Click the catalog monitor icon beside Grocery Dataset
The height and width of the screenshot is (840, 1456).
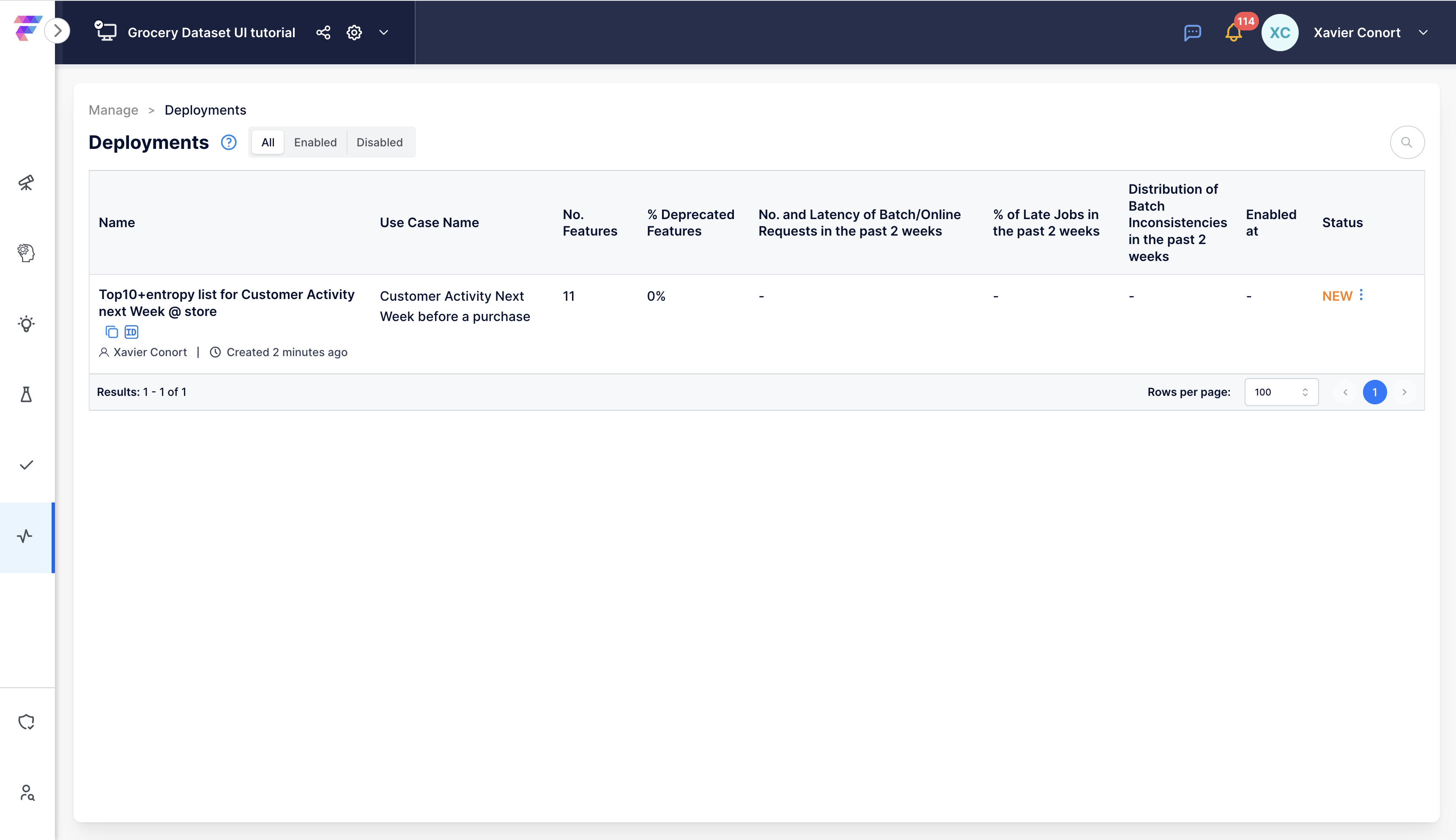(106, 31)
